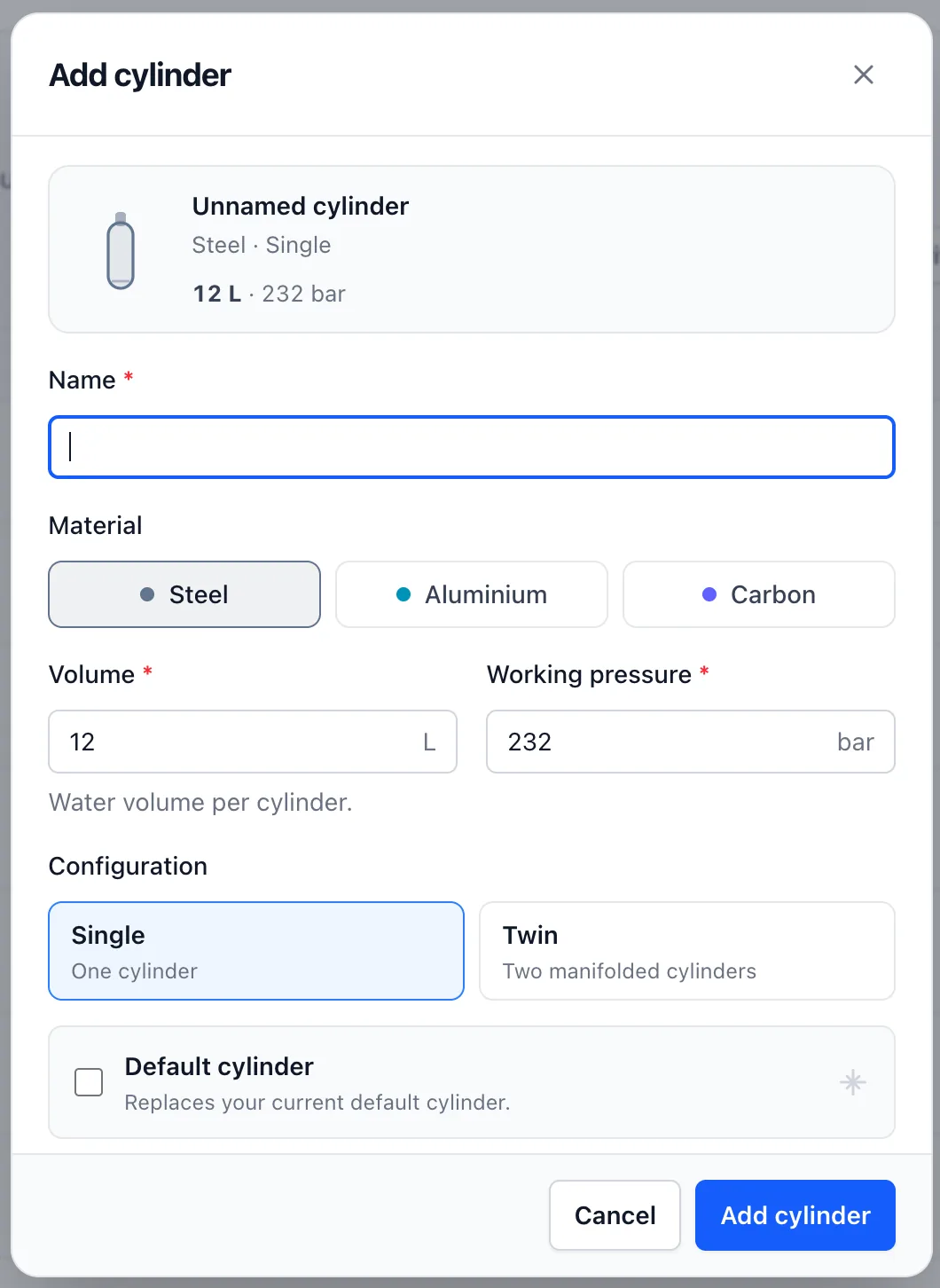This screenshot has width=940, height=1288.
Task: Select Aluminium material
Action: 472,594
